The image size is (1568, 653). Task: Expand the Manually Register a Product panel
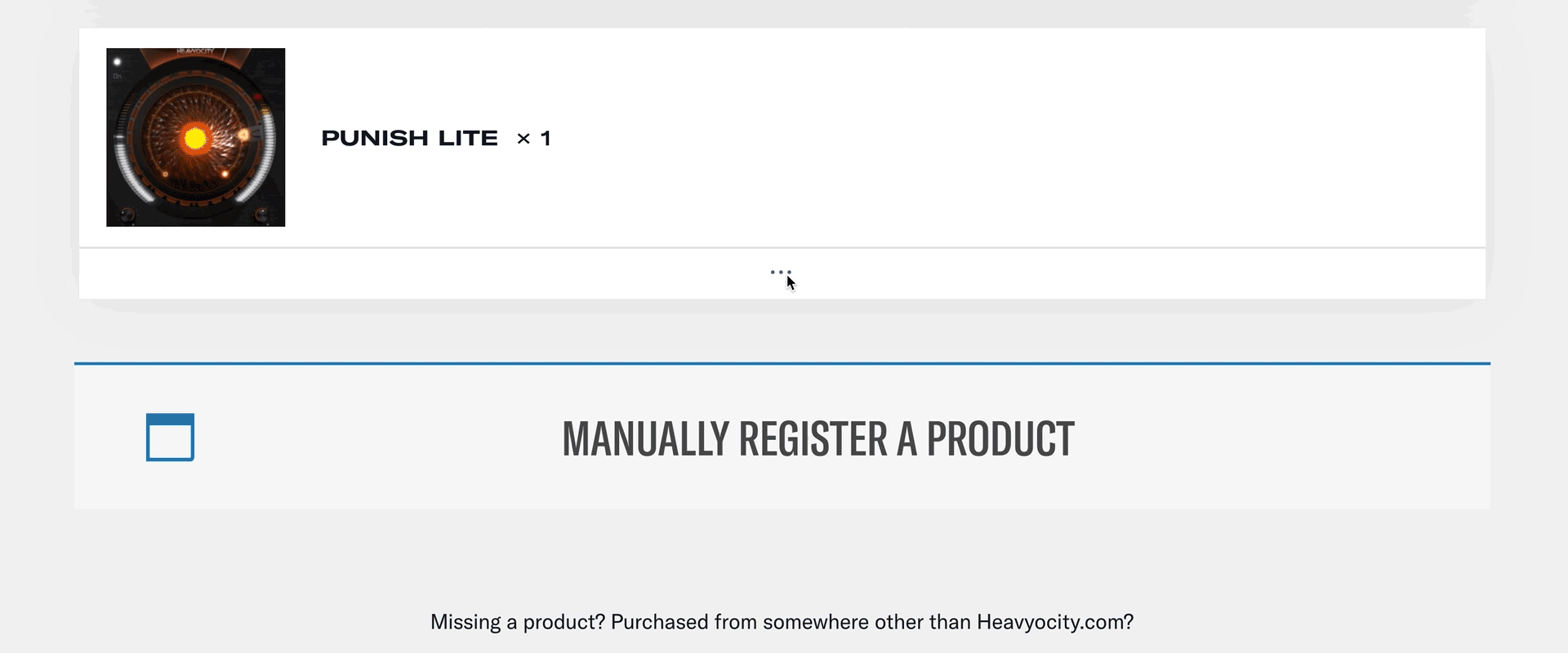[x=782, y=438]
